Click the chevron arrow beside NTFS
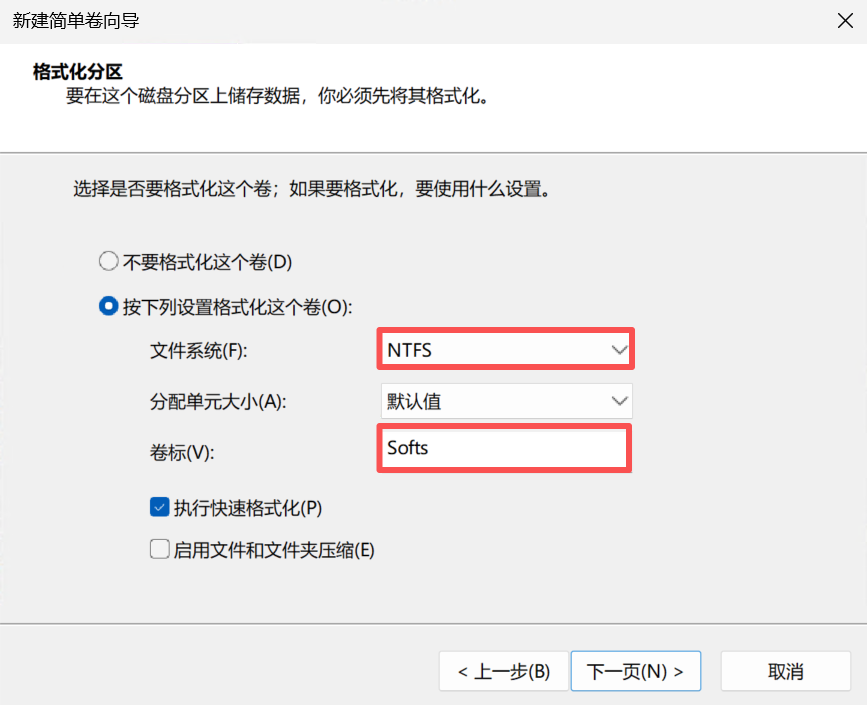This screenshot has width=867, height=705. pyautogui.click(x=619, y=350)
